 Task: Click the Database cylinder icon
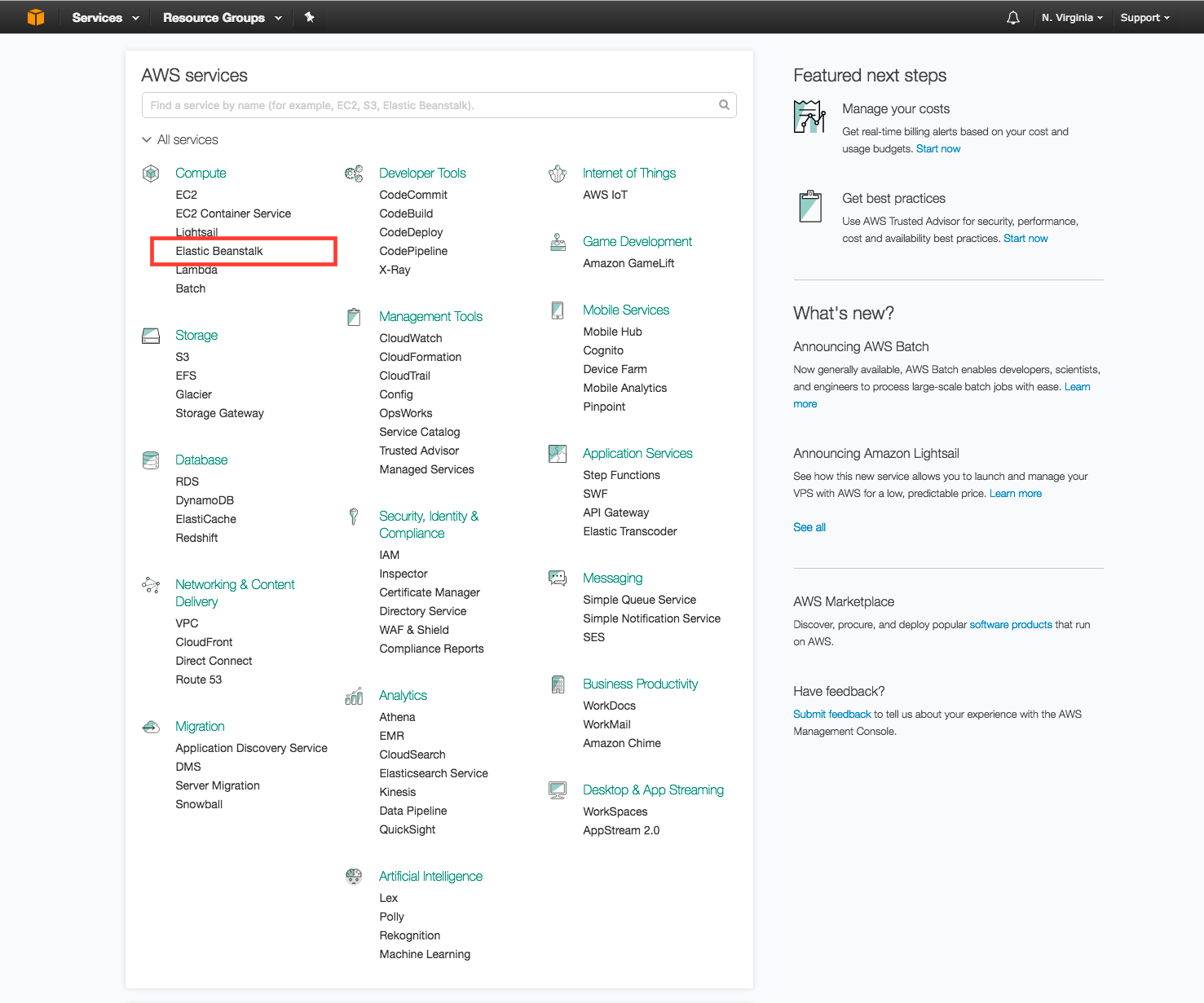151,460
